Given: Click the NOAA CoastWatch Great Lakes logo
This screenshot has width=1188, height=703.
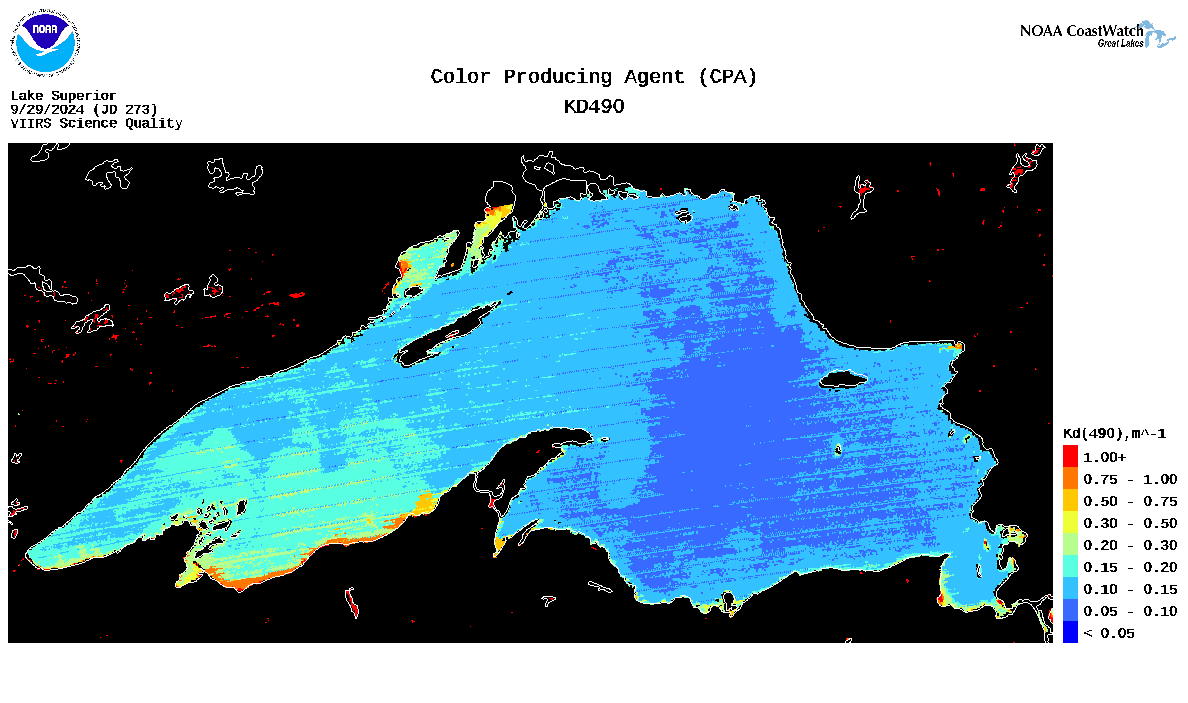Looking at the screenshot, I should coord(1097,35).
